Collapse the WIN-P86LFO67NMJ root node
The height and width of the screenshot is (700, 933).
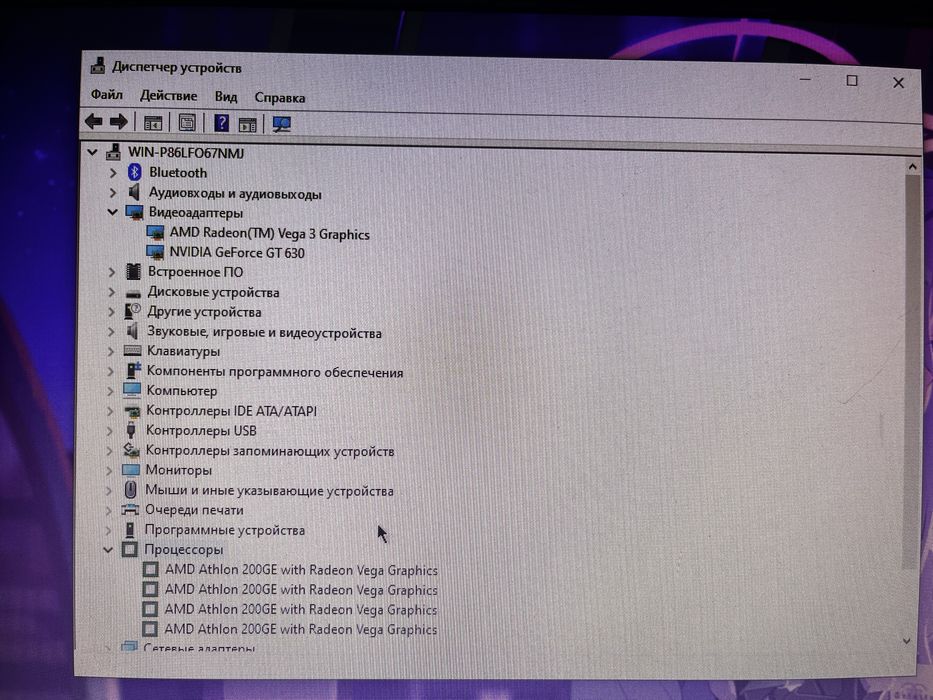pos(92,152)
